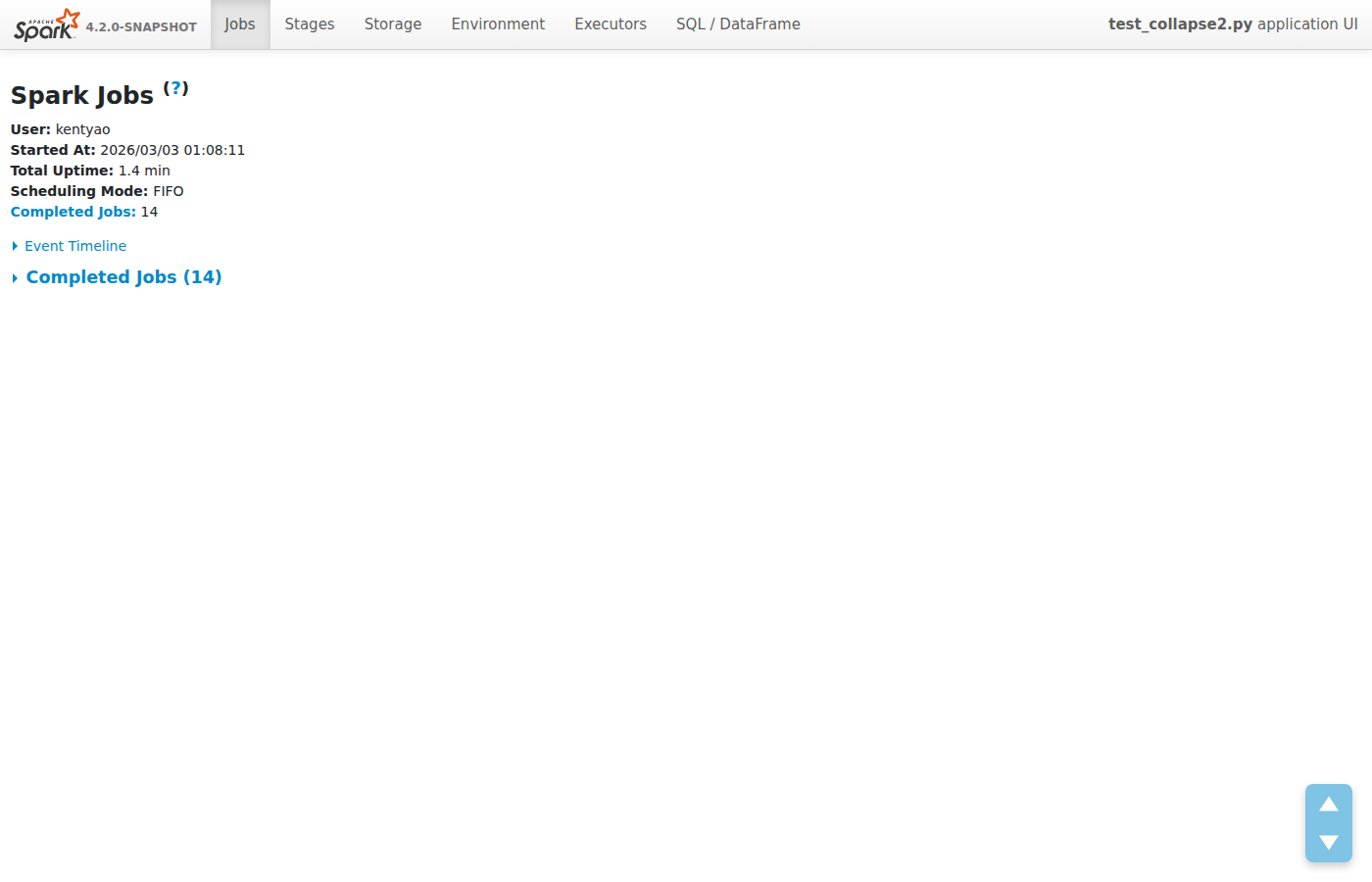Select the 4.2.0-SNAPSHOT version text
This screenshot has height=882, width=1372.
point(141,27)
